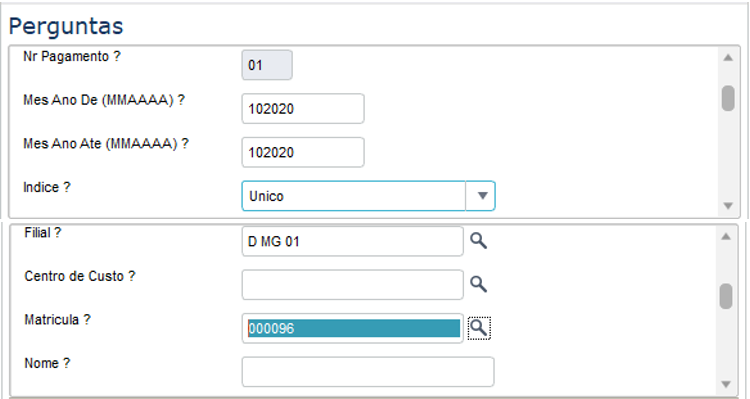Click the upper panel's scroll-up arrow

coord(728,57)
